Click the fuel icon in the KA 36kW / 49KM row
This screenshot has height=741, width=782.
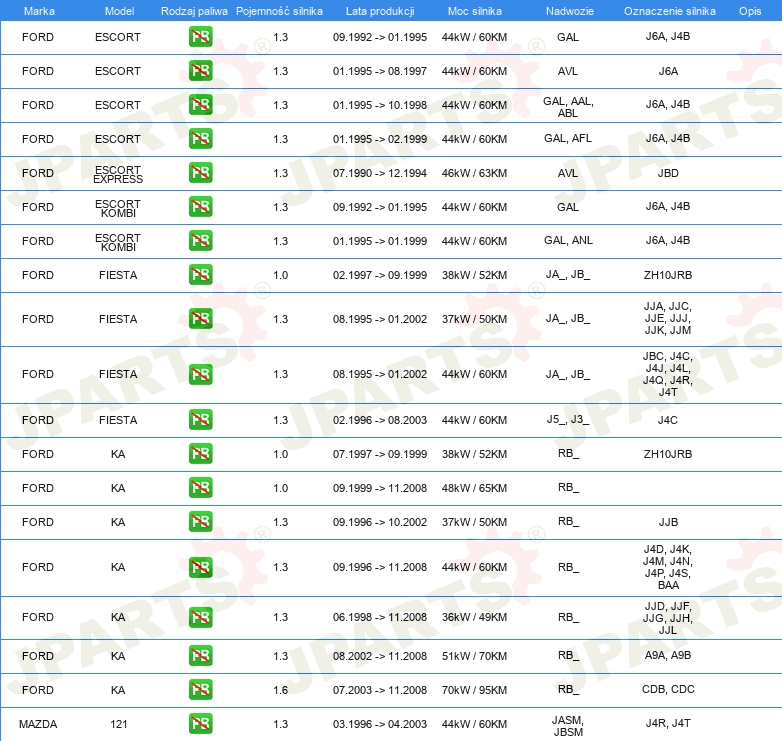tap(200, 617)
